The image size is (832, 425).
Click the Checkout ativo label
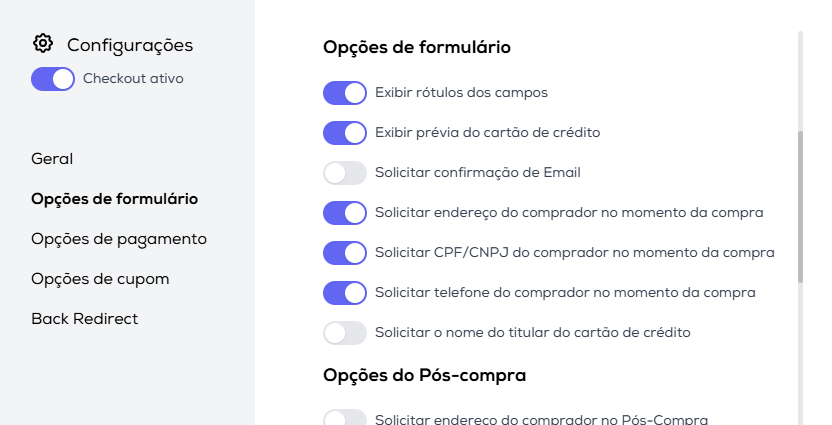point(133,79)
